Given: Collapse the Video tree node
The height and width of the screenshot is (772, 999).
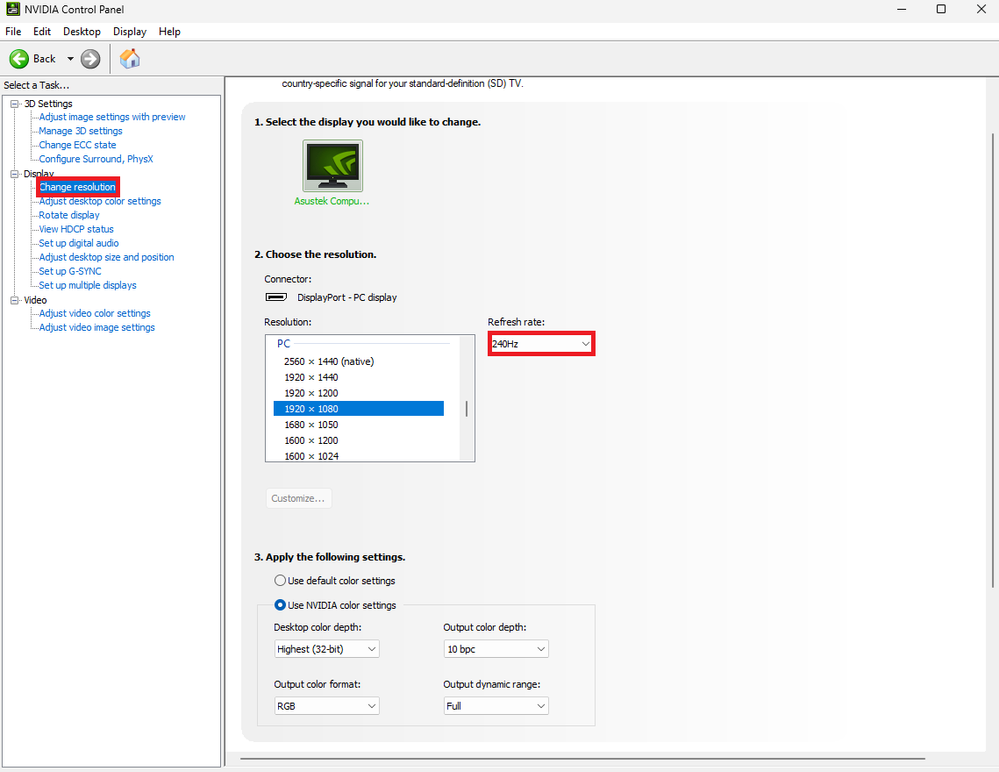Looking at the screenshot, I should (x=15, y=300).
